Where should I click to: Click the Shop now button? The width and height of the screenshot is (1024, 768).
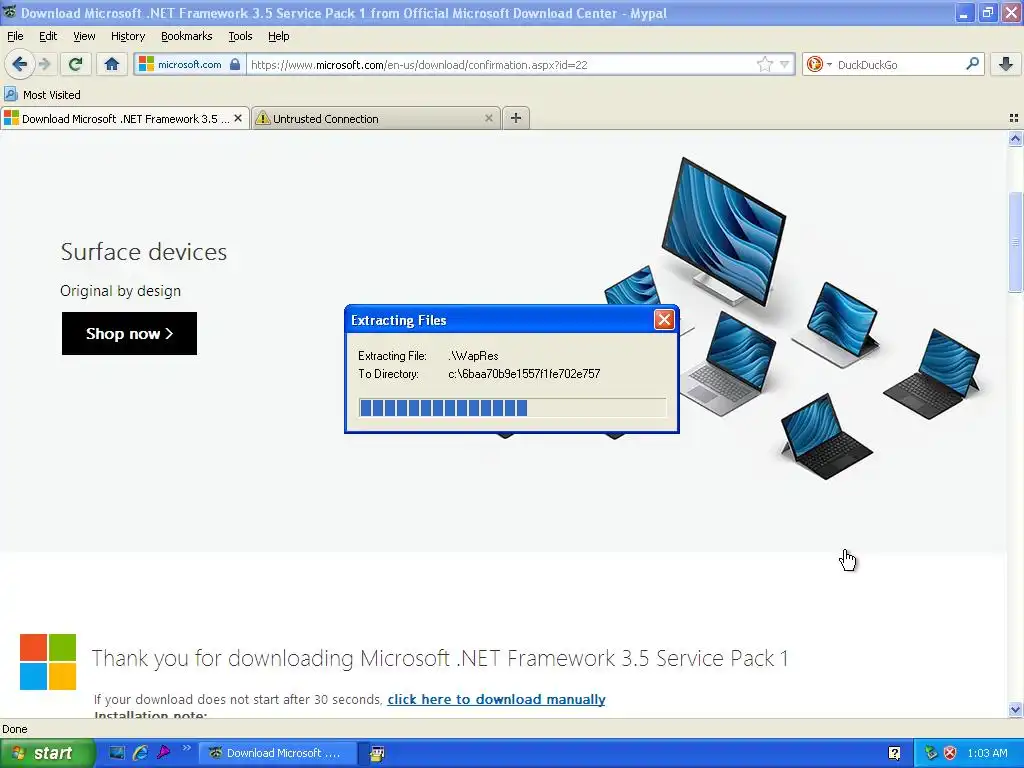click(129, 333)
